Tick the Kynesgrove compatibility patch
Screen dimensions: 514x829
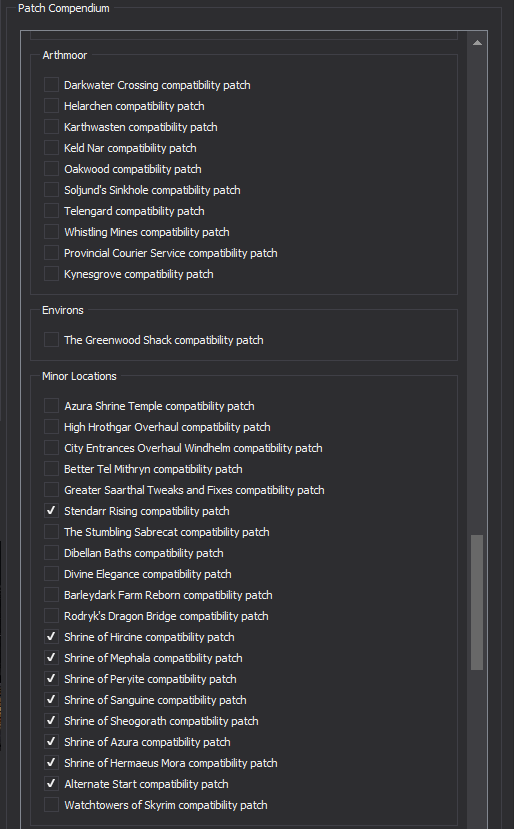tap(51, 274)
